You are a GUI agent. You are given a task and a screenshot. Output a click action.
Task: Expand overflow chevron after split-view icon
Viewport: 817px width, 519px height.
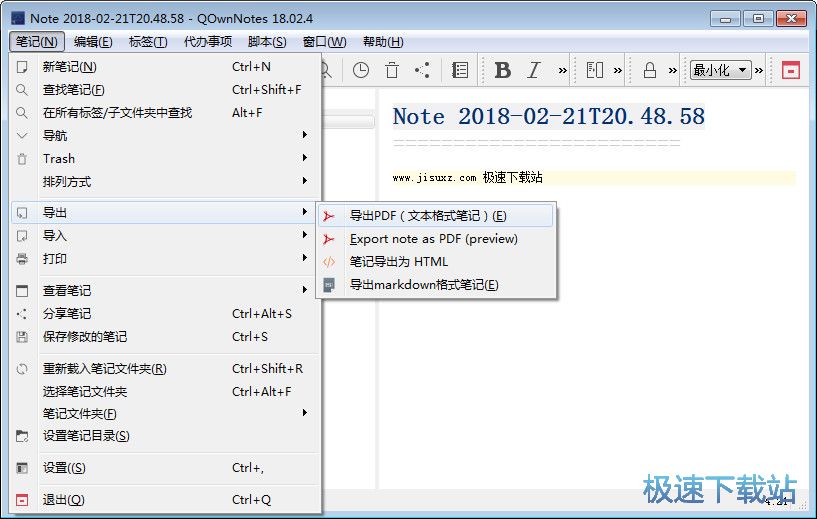click(617, 70)
